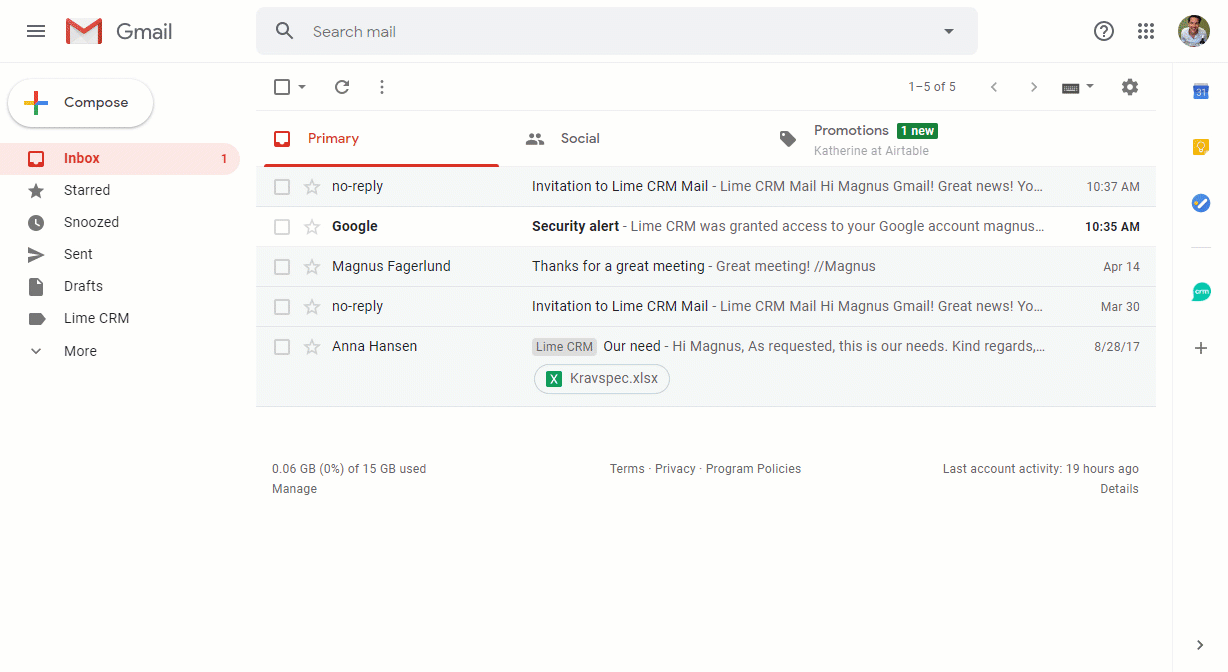This screenshot has width=1228, height=672.
Task: Click the Gmail logo
Action: 119,31
